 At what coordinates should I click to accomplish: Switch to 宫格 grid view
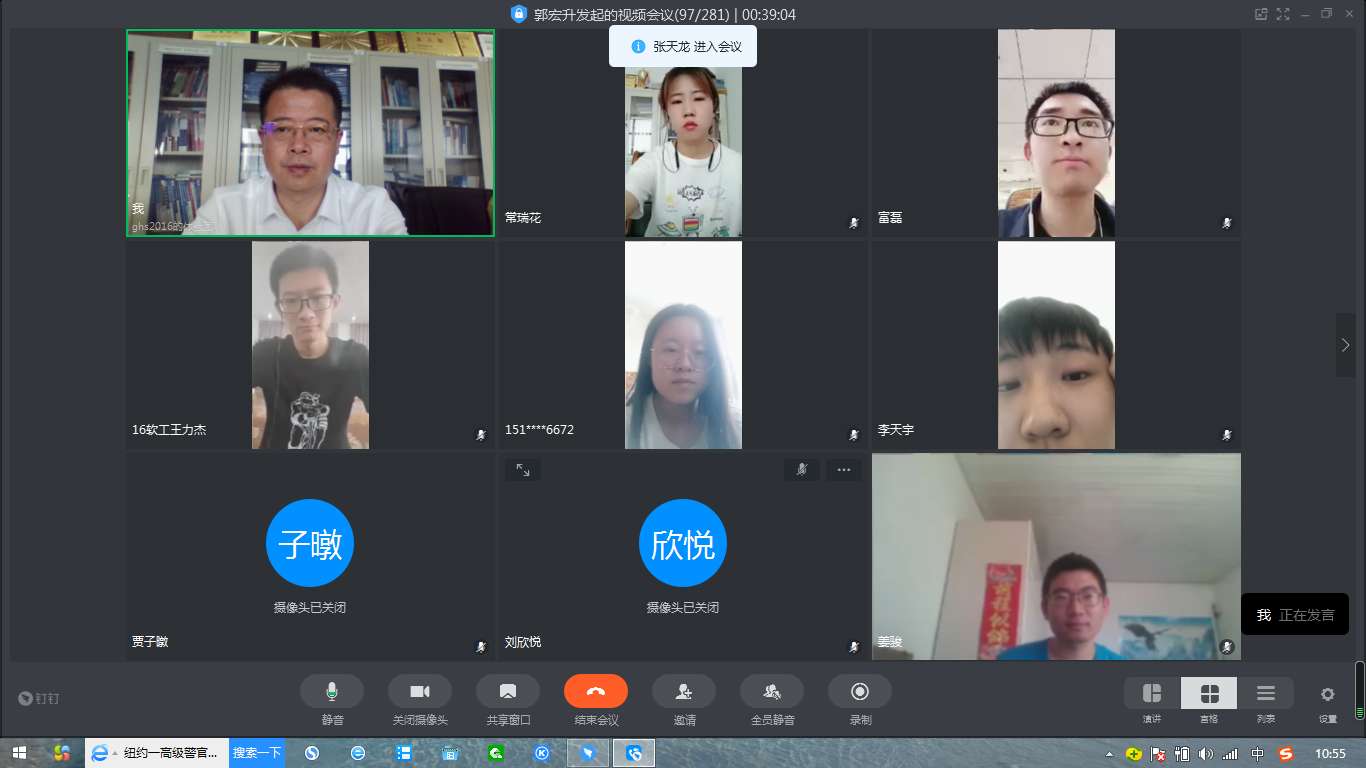click(x=1209, y=694)
